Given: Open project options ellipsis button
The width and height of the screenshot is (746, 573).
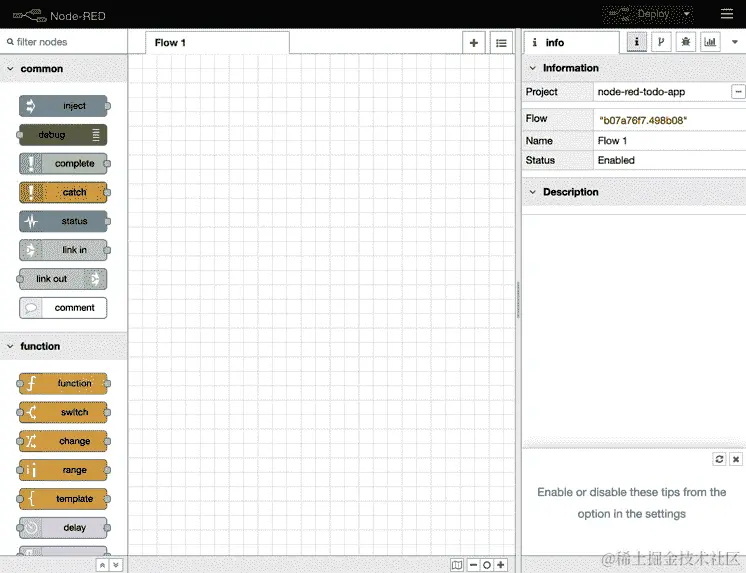Looking at the screenshot, I should tap(738, 91).
